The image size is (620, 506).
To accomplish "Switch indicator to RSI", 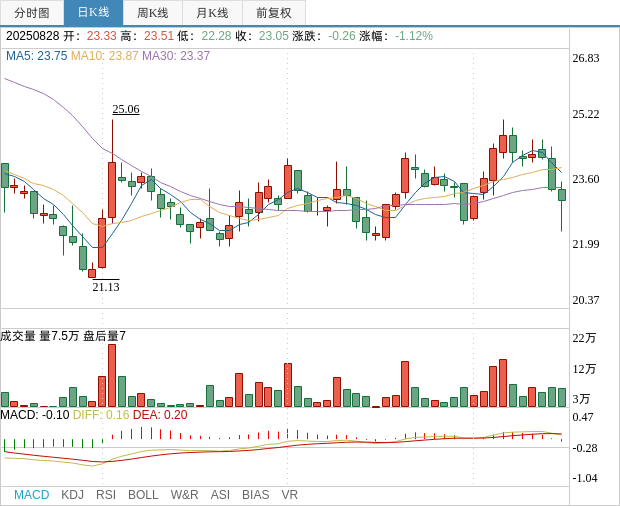I will [106, 495].
